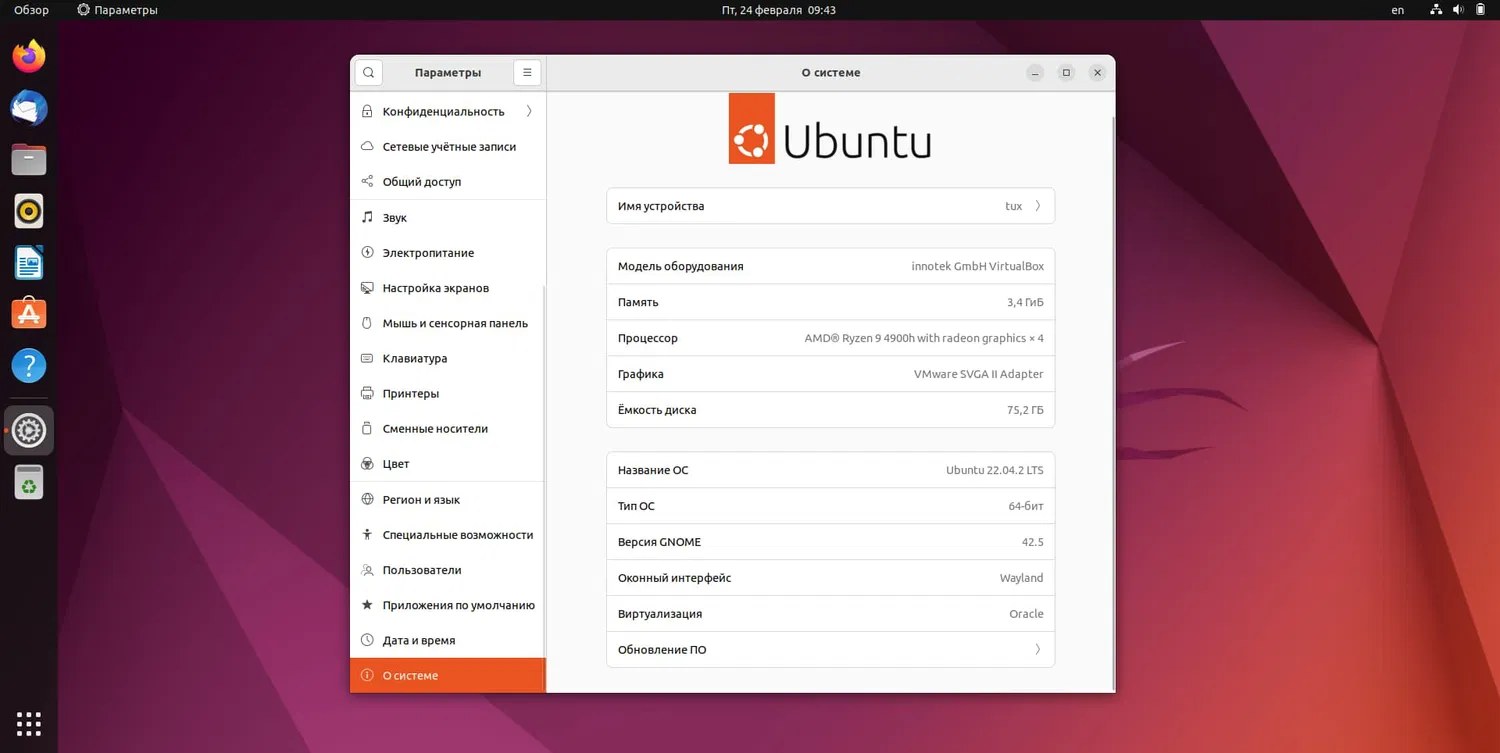
Task: Click the Имя устройства row
Action: [831, 206]
